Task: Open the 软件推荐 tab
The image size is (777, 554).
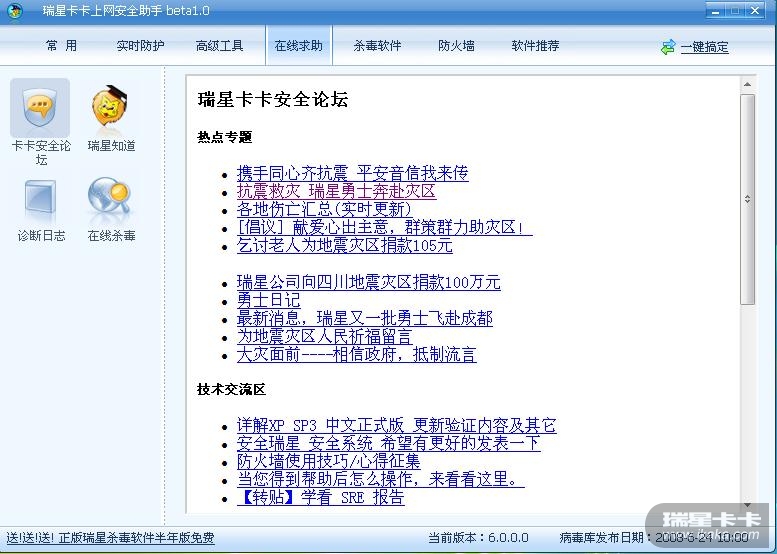Action: point(535,46)
